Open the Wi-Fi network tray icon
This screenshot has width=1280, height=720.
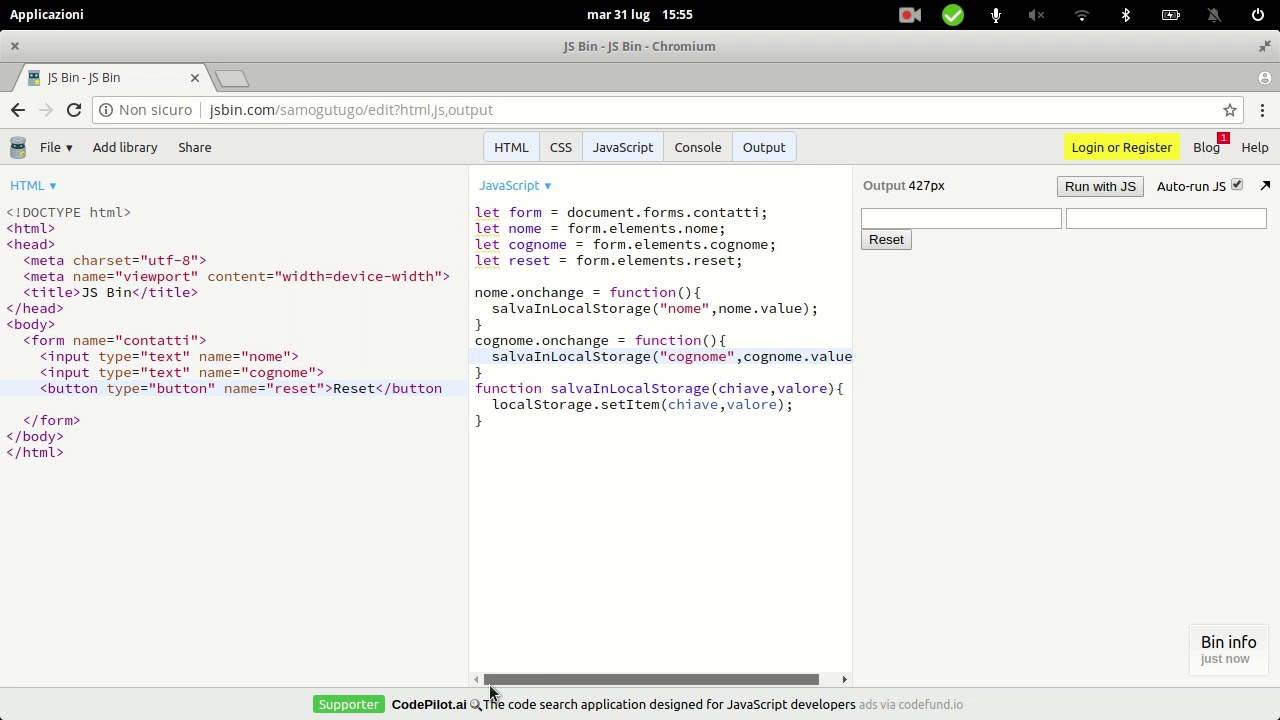pos(1081,15)
